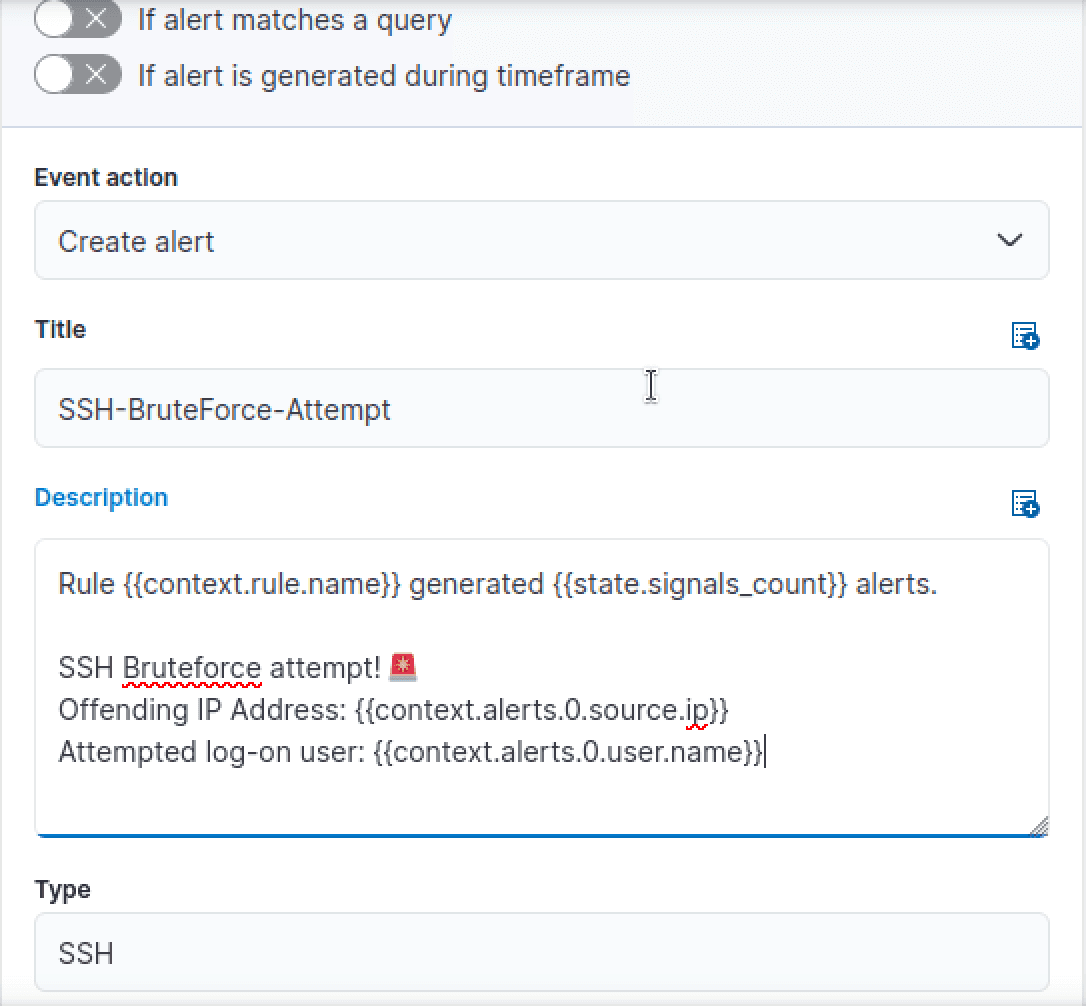1086x1006 pixels.
Task: Click the "If alert matches a query" label text
Action: (294, 21)
